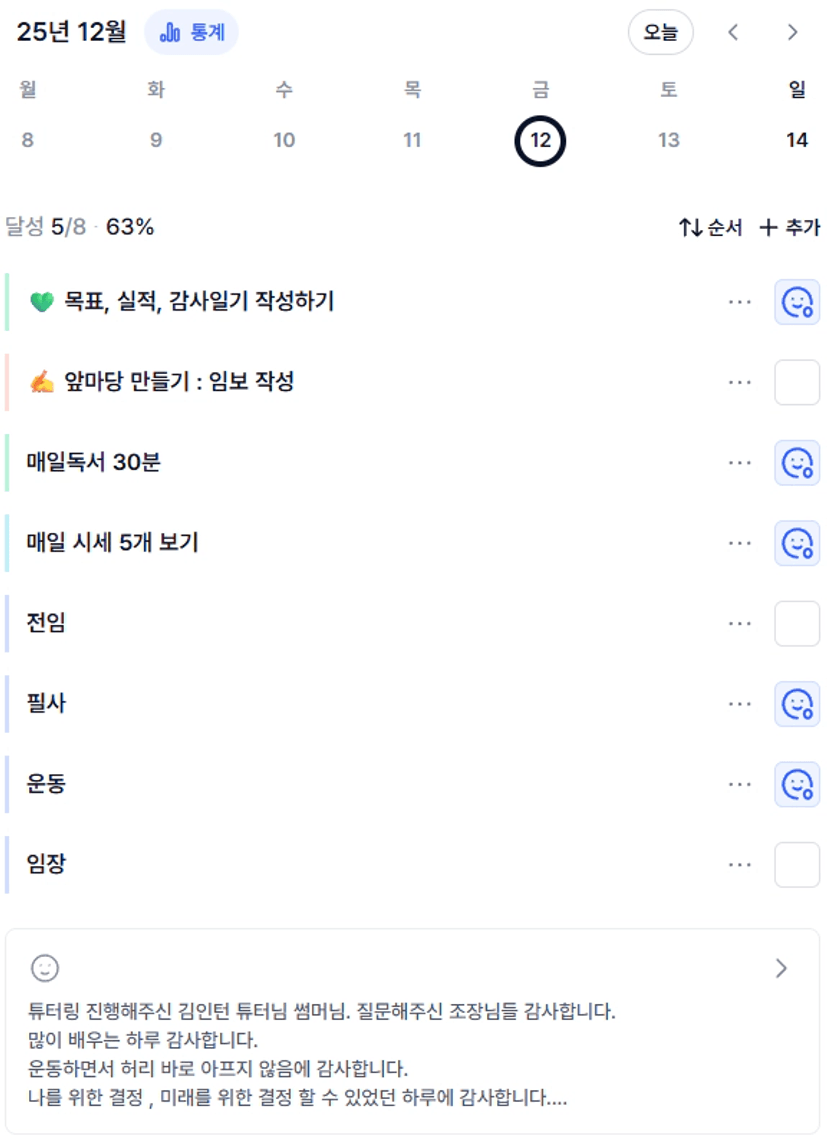Screen dimensions: 827x1147
Task: Uncheck the completed 필사 habit
Action: (797, 704)
